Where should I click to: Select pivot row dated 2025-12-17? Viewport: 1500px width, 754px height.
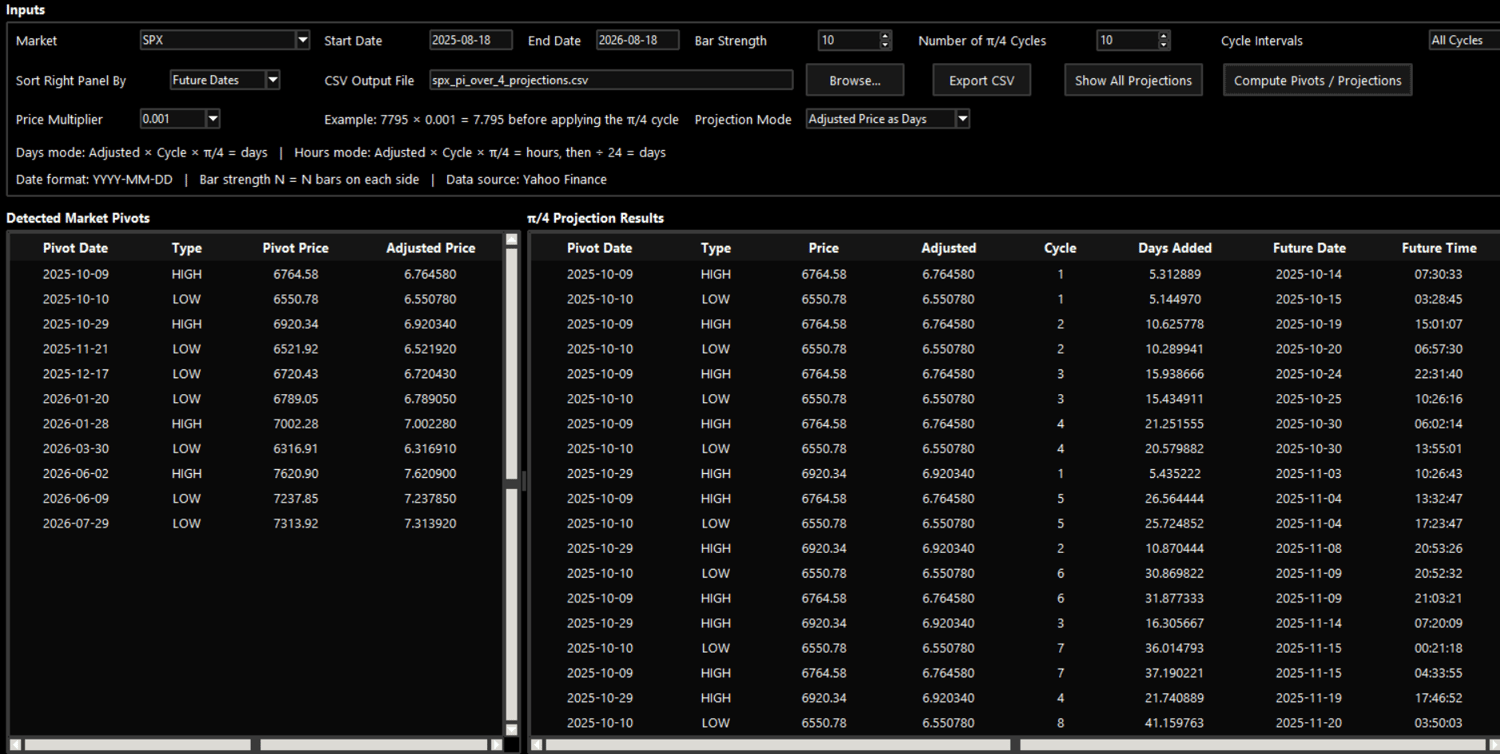tap(256, 374)
